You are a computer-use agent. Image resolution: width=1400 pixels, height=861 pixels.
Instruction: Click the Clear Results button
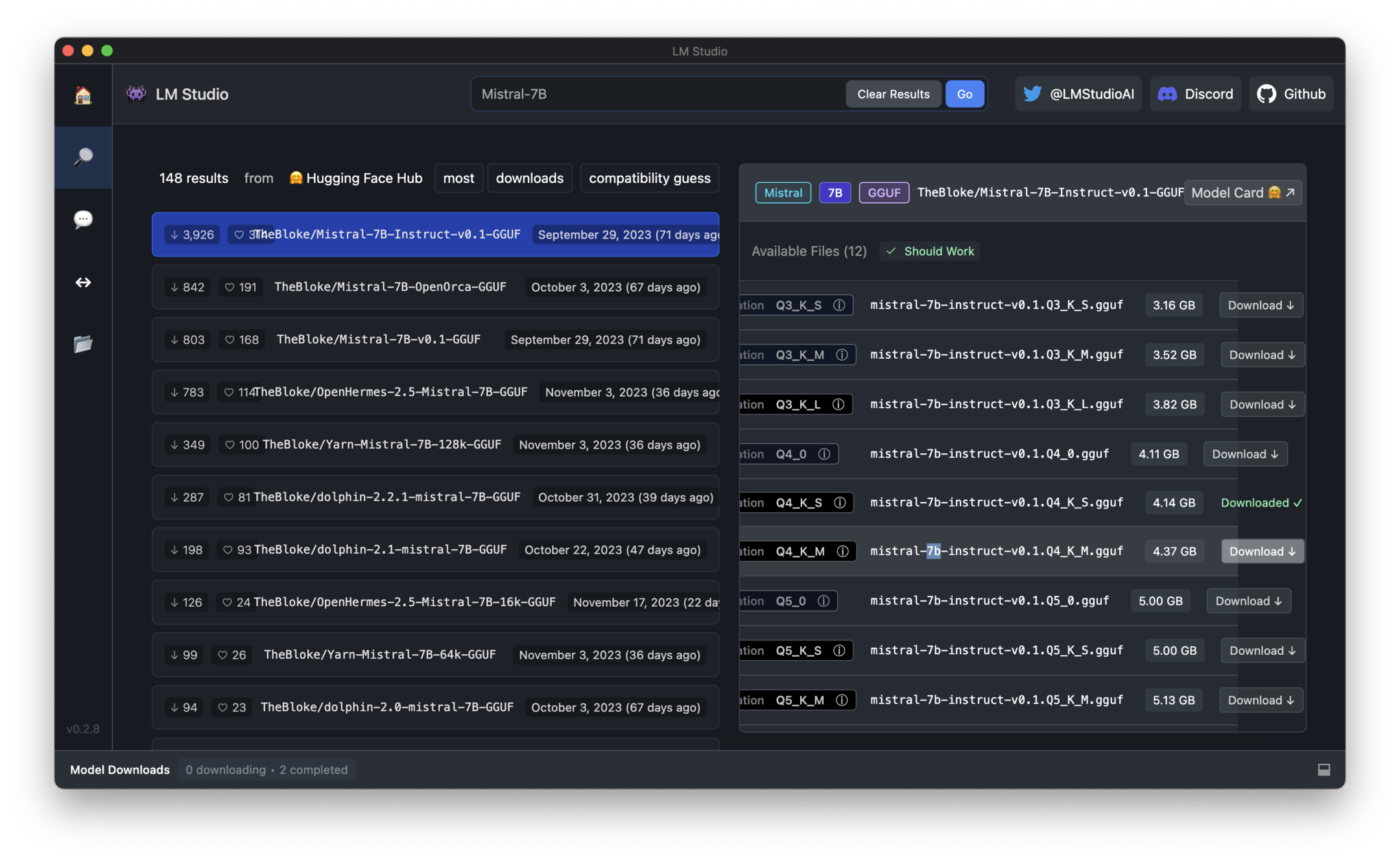pos(893,94)
